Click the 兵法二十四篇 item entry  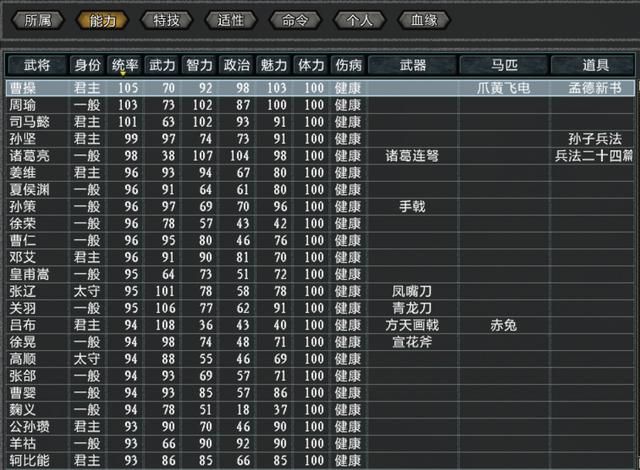point(594,156)
